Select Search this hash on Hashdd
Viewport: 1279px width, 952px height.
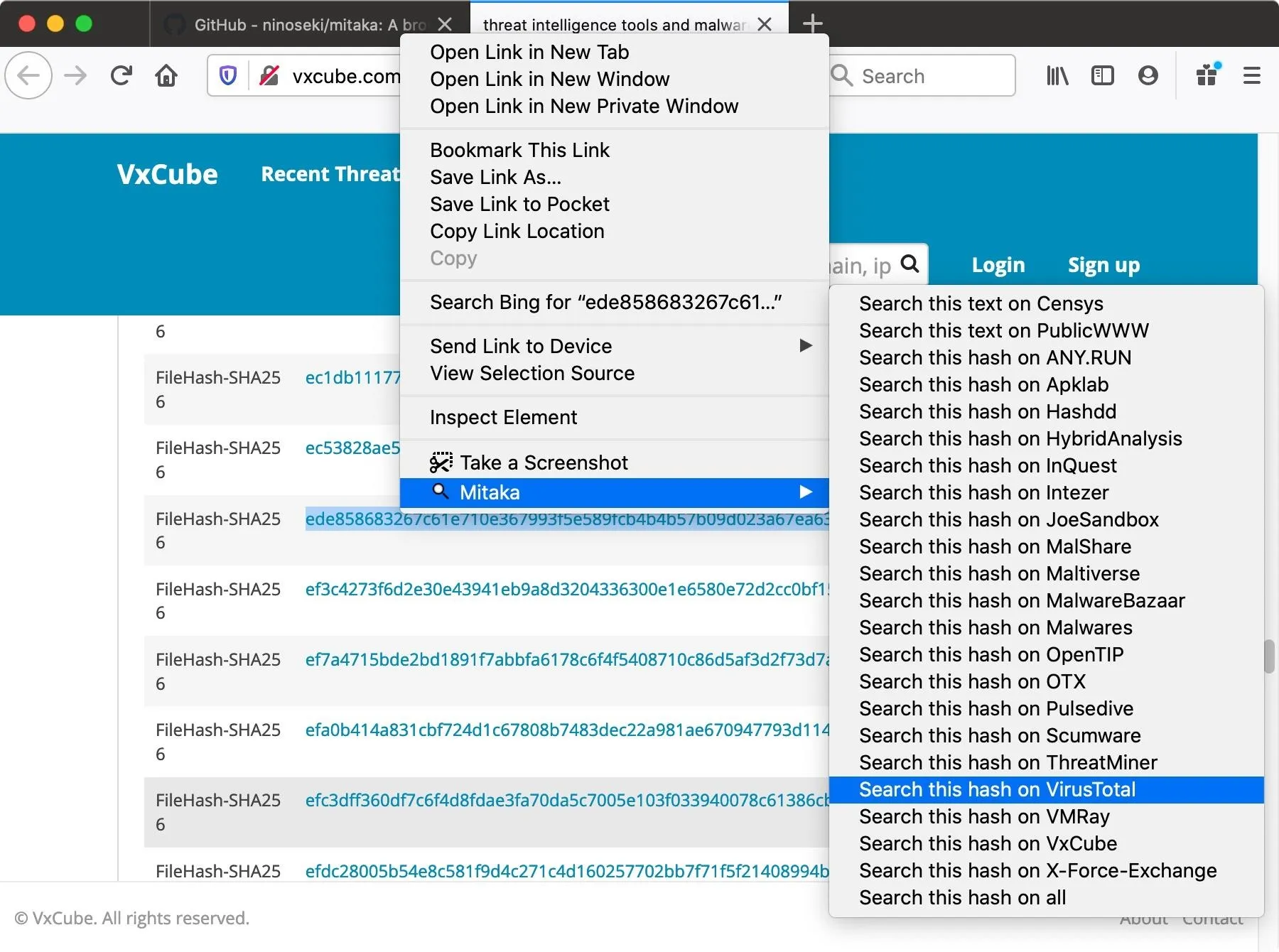click(988, 411)
